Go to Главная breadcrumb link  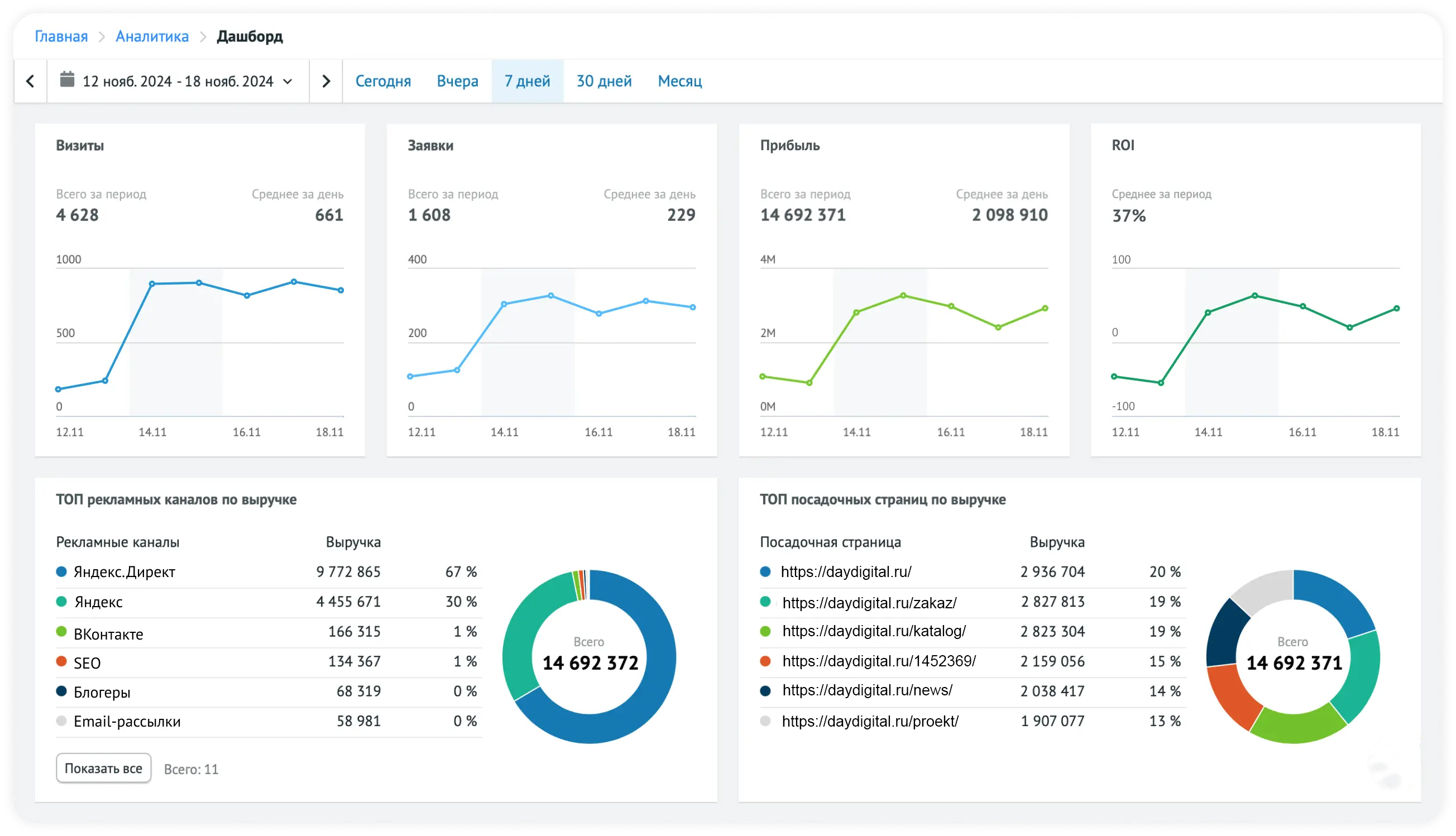coord(61,36)
